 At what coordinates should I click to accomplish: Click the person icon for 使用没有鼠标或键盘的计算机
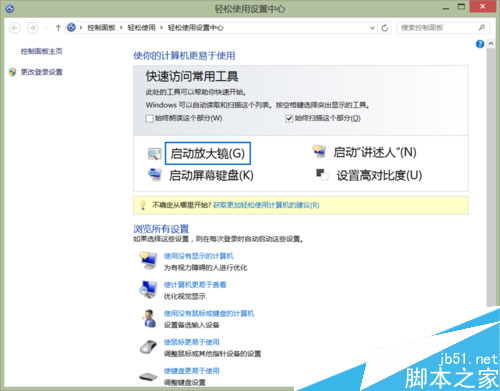[x=149, y=318]
